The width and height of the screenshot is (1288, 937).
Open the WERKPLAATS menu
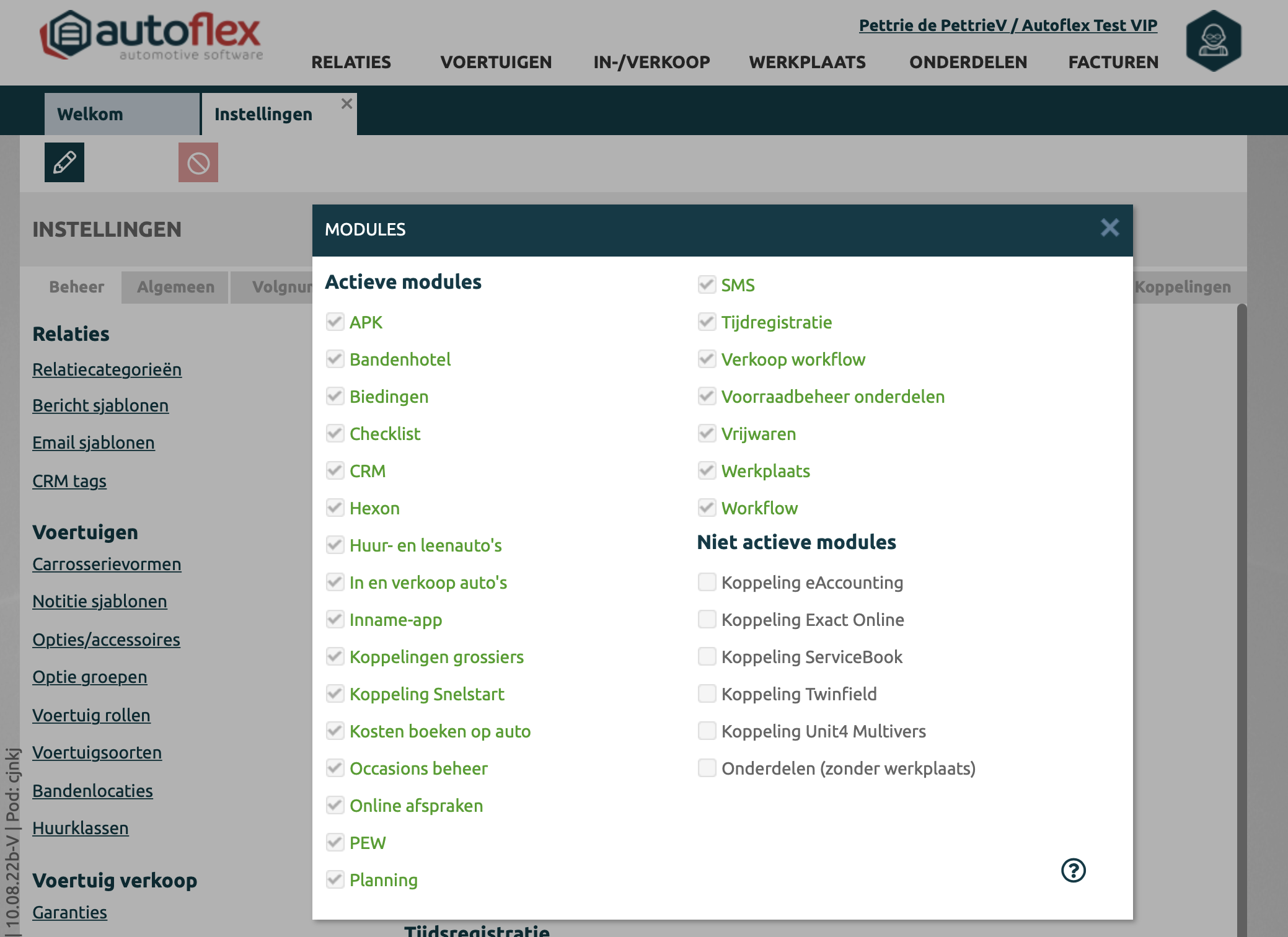pos(807,62)
